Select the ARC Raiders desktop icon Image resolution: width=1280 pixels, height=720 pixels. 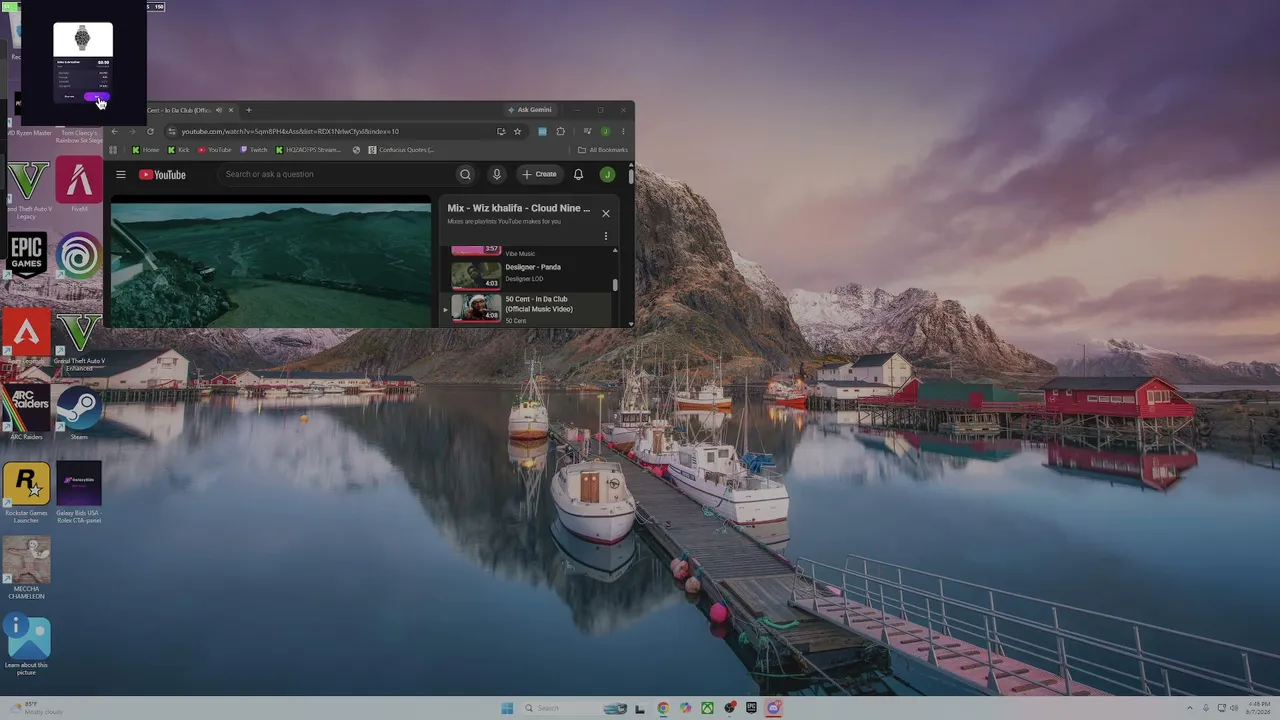point(27,414)
